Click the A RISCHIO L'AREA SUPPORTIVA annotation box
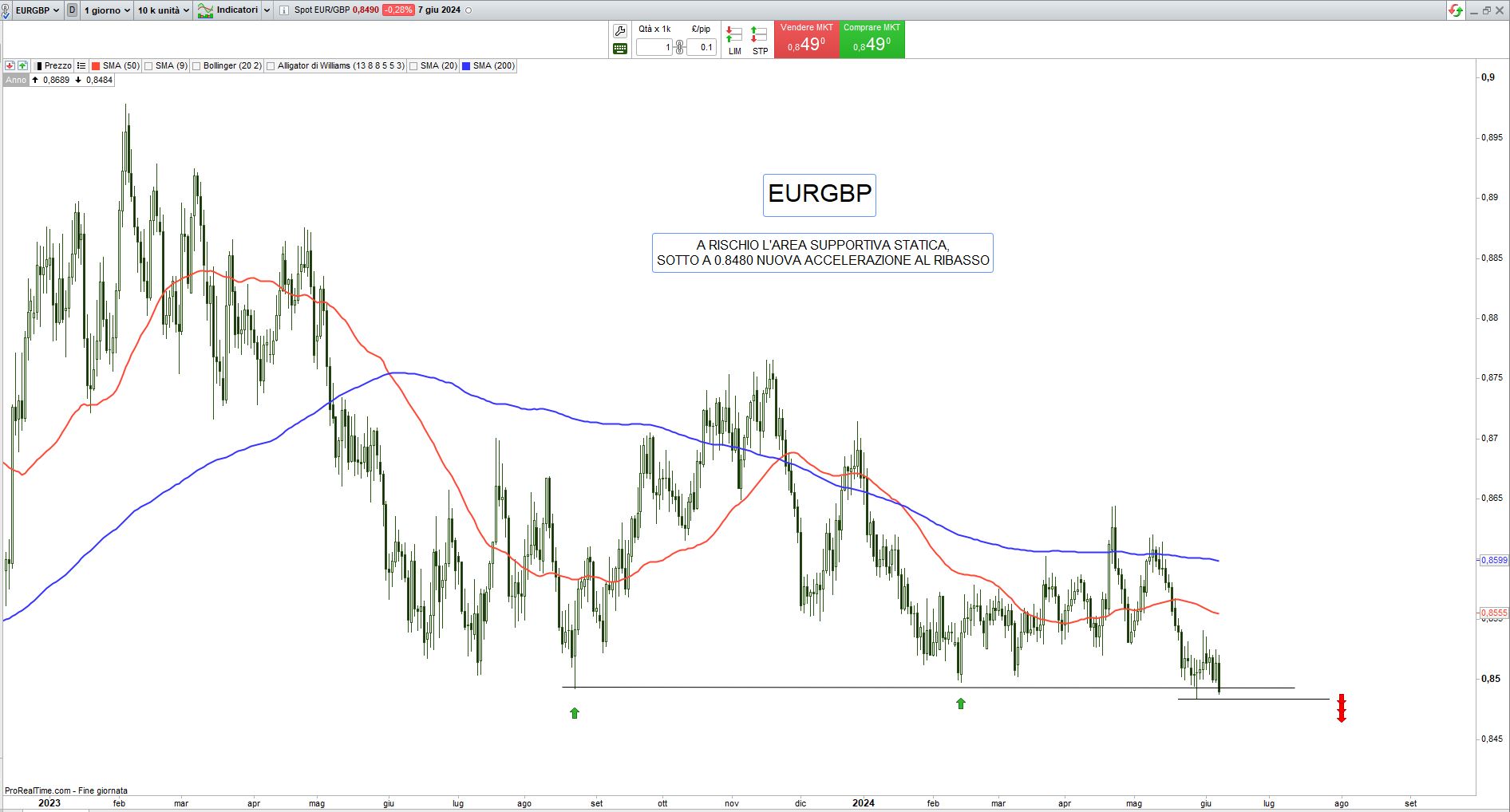Screen dimensions: 1510x812 tap(823, 253)
